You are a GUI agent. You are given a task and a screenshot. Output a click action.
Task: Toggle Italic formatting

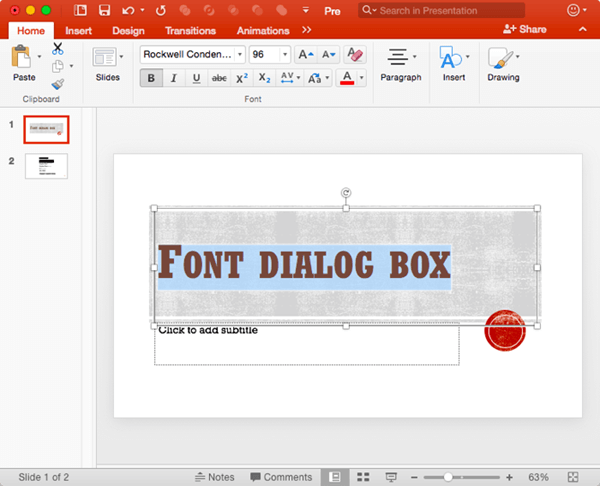coord(174,78)
